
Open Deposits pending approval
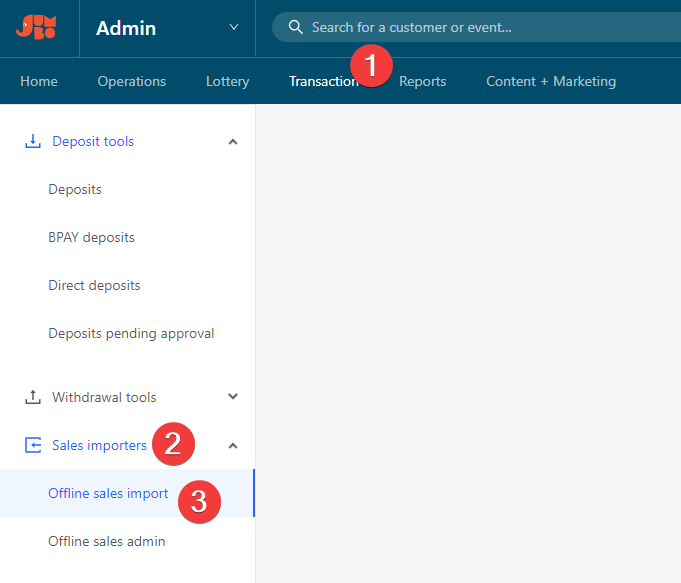click(x=131, y=333)
